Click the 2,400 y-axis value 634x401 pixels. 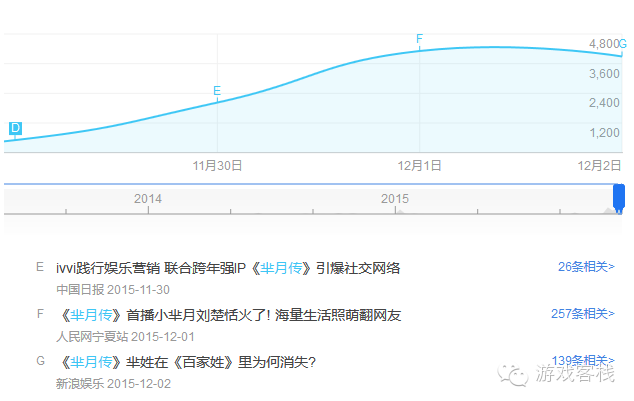pos(604,103)
